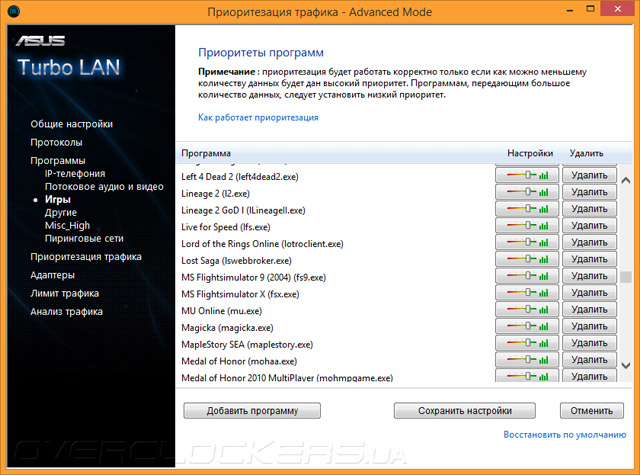Remove MapleStory SEA entry
Image resolution: width=640 pixels, height=475 pixels.
point(589,343)
